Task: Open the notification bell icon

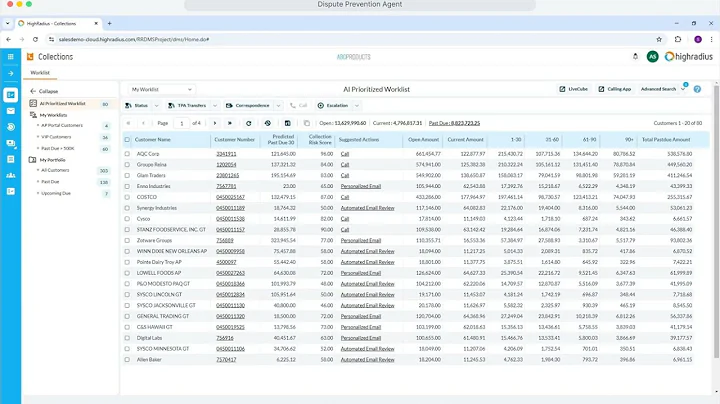Action: [636, 56]
